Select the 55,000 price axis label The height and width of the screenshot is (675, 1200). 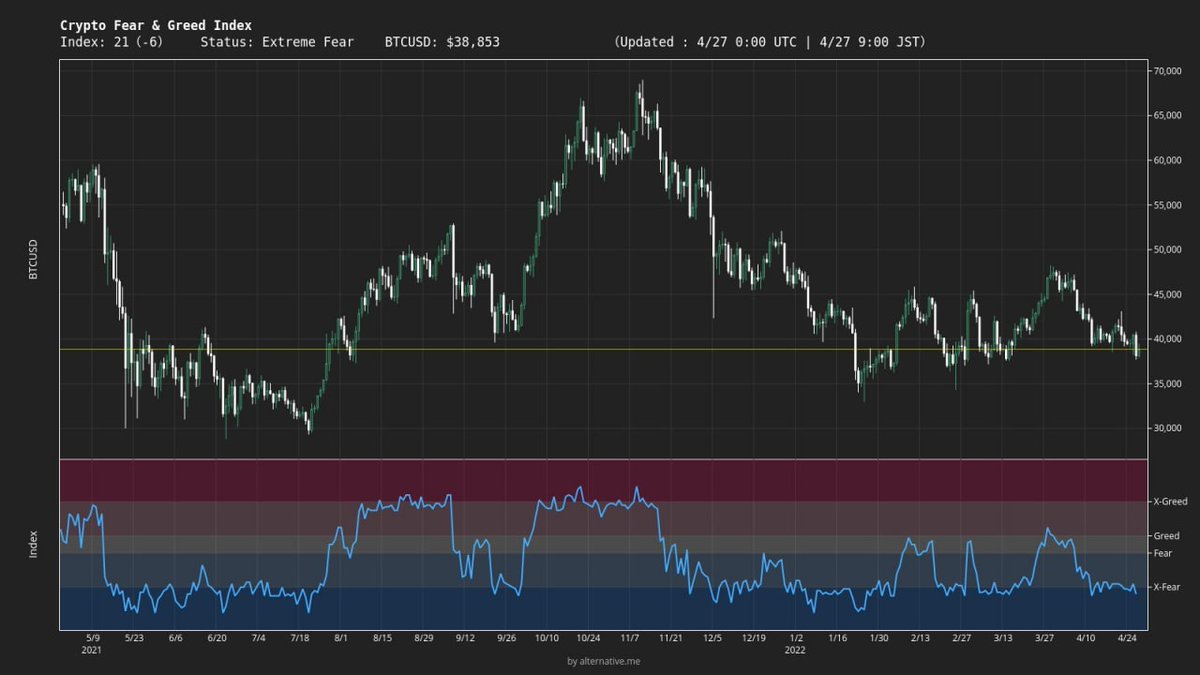[x=1168, y=205]
